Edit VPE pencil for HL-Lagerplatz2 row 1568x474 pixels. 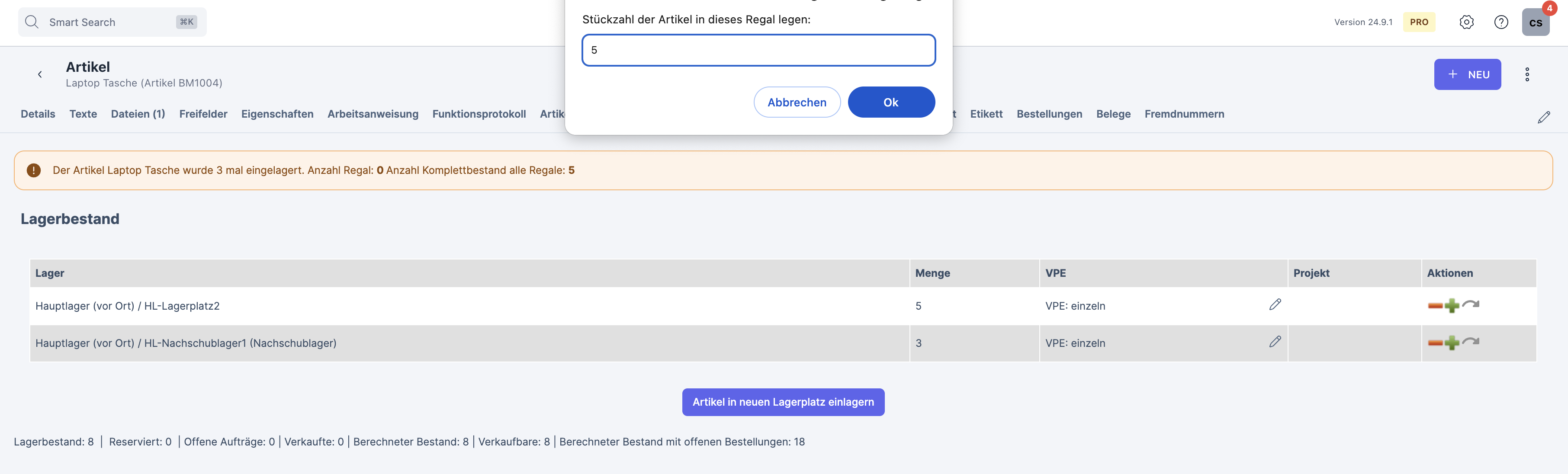pos(1275,304)
